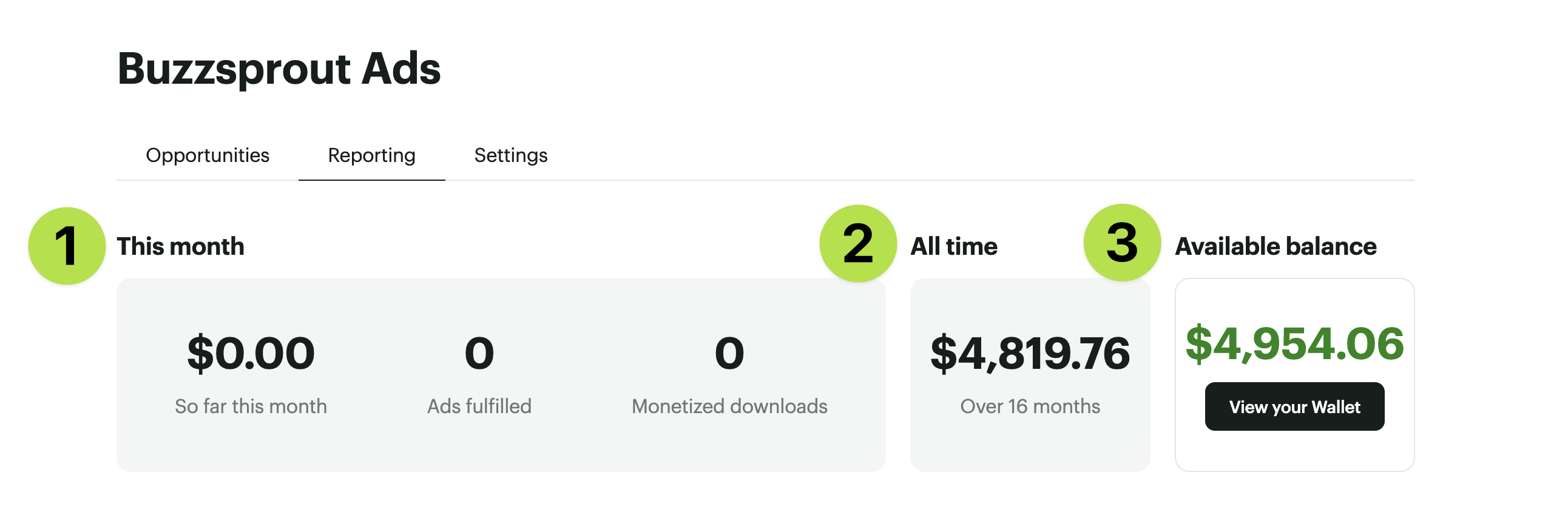This screenshot has height=529, width=1568.
Task: Click the green number 1 badge
Action: coord(67,246)
